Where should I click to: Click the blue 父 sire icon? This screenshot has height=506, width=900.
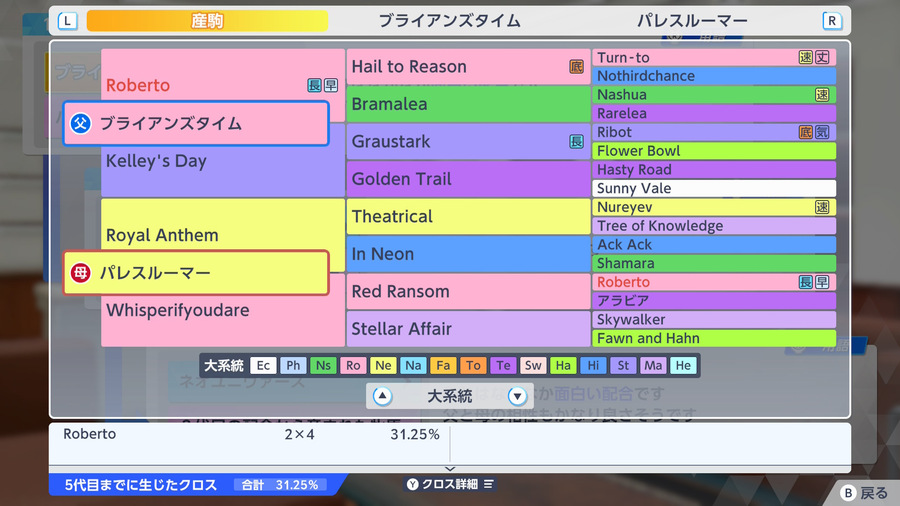[80, 123]
